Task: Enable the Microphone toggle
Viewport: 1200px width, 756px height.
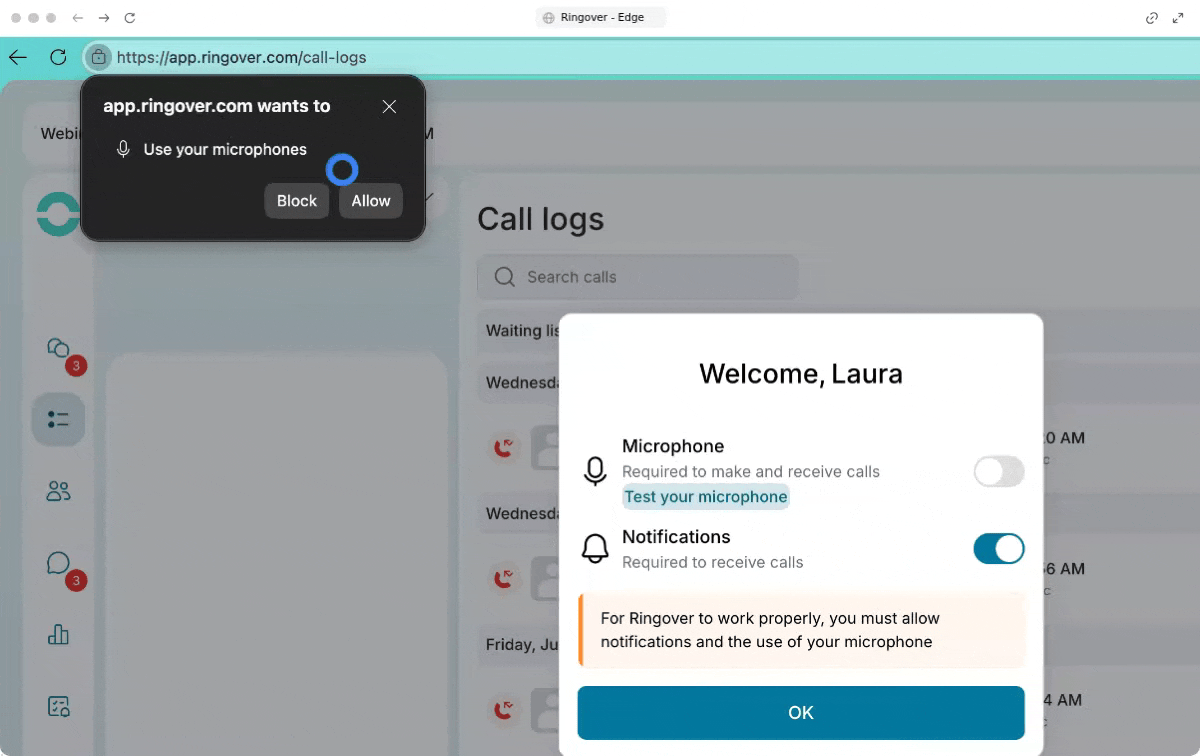Action: [x=999, y=471]
